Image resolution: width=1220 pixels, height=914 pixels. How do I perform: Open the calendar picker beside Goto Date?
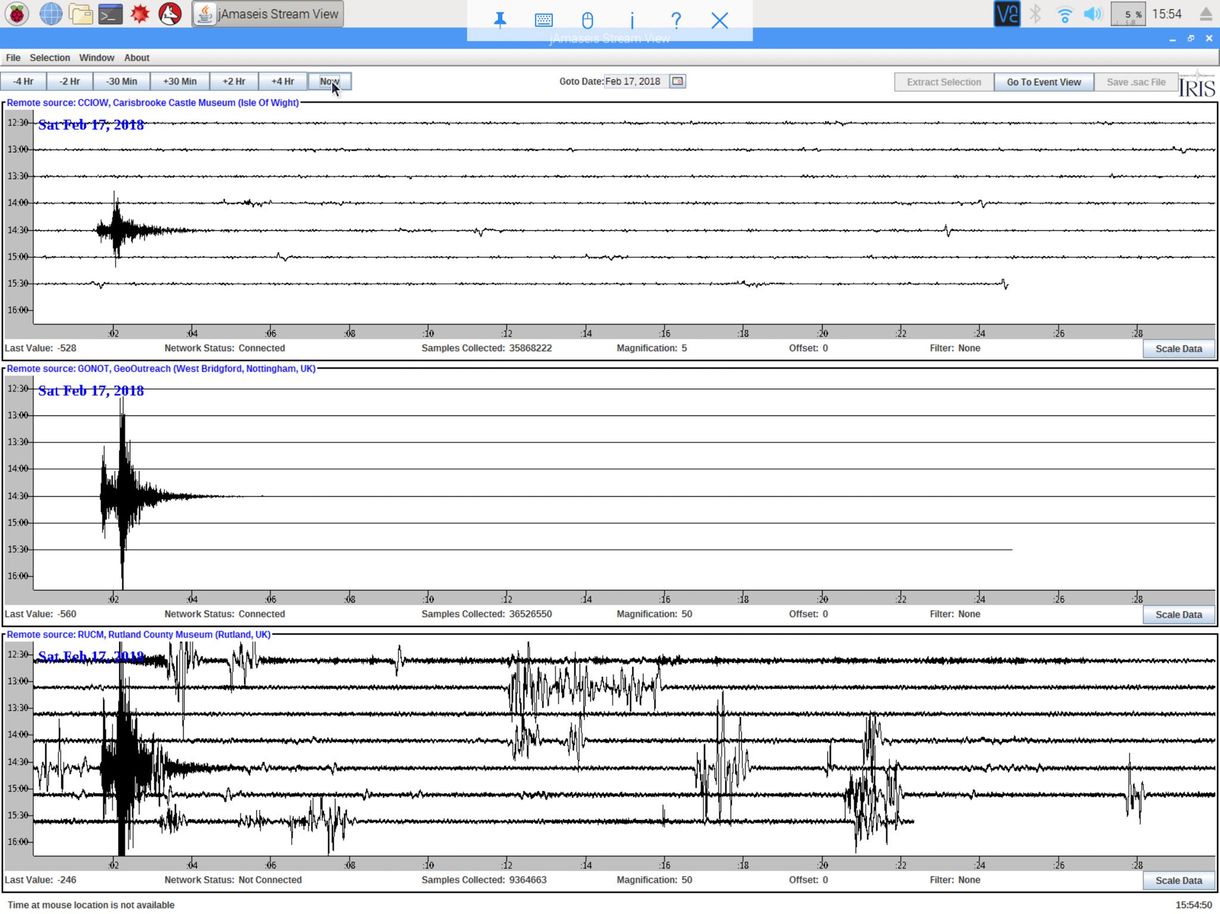click(678, 82)
